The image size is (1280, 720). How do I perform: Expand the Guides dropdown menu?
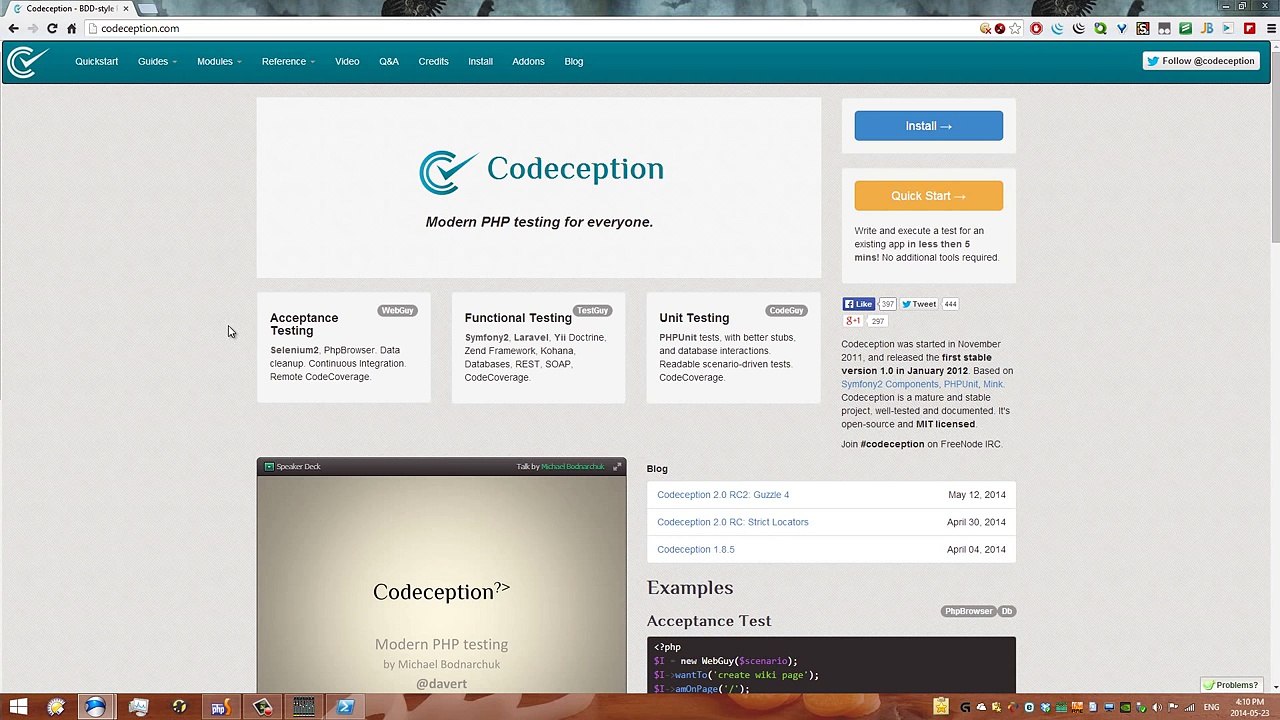(157, 62)
